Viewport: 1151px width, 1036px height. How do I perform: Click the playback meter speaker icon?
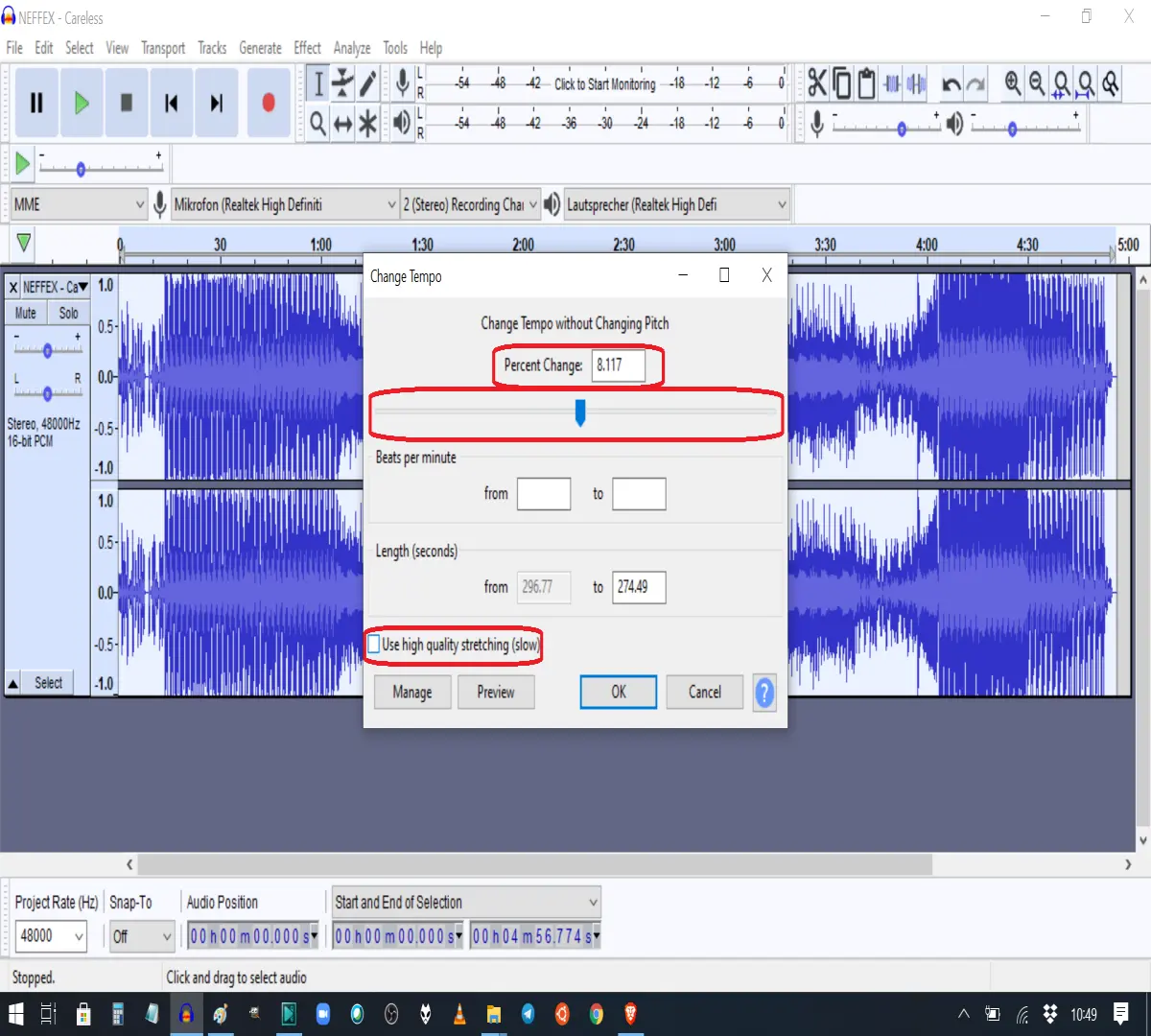[x=403, y=122]
